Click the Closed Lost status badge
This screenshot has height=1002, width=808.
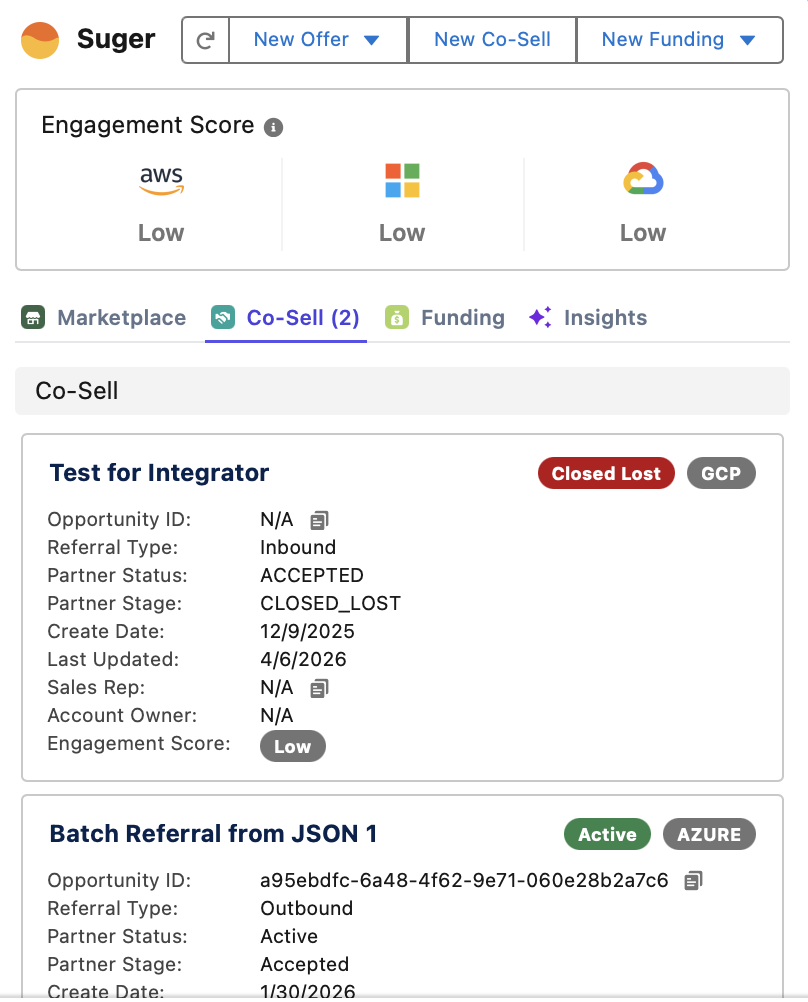[x=606, y=472]
